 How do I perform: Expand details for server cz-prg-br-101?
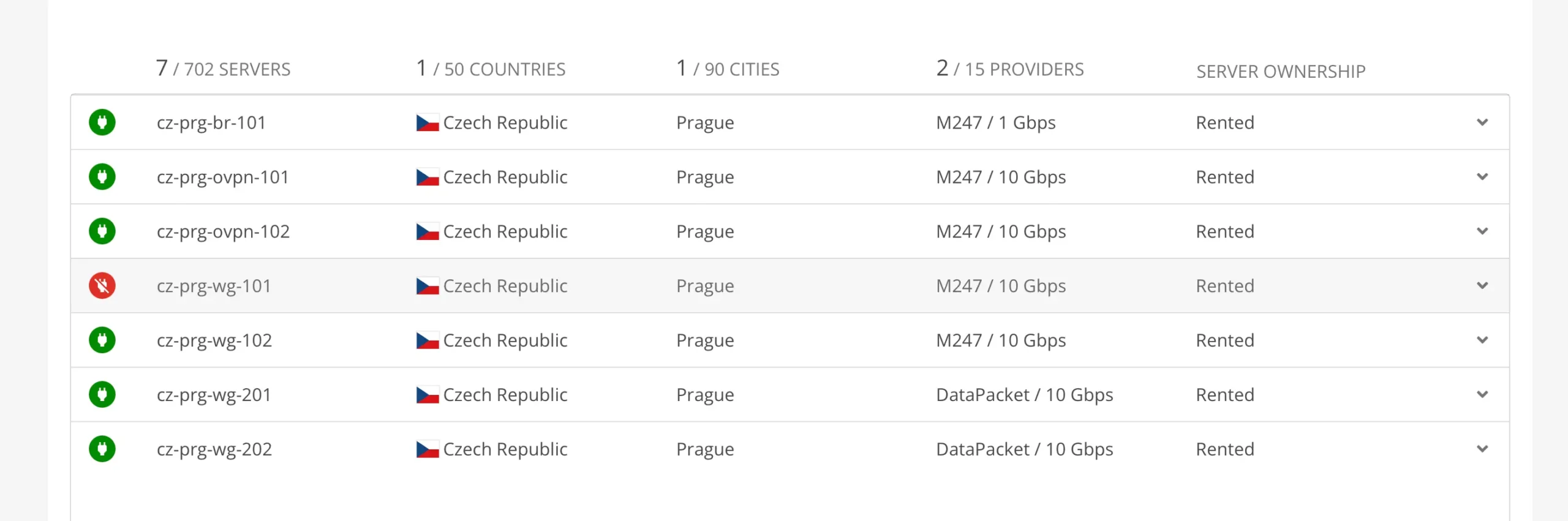[1482, 122]
